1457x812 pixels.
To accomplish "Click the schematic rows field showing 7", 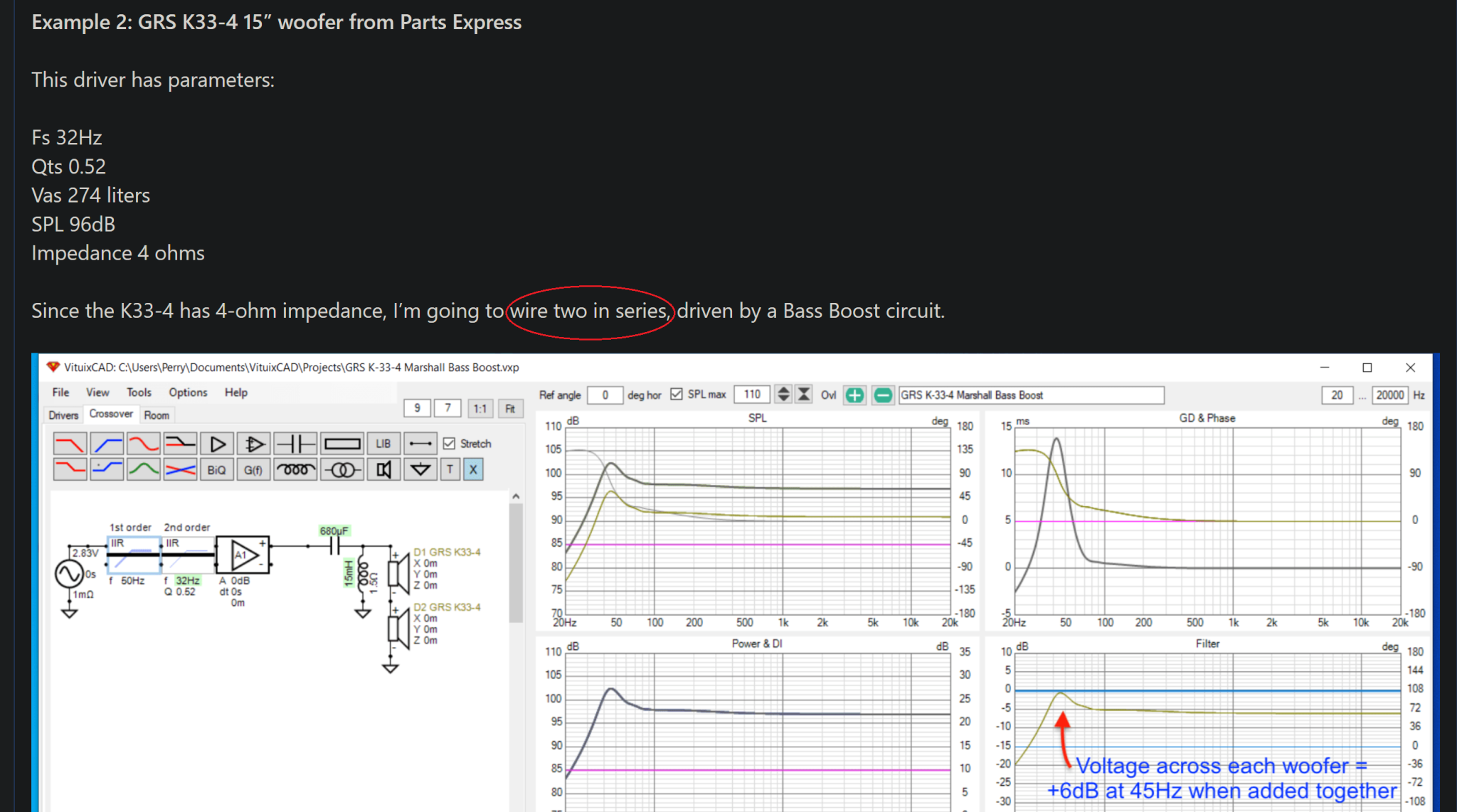I will [448, 408].
